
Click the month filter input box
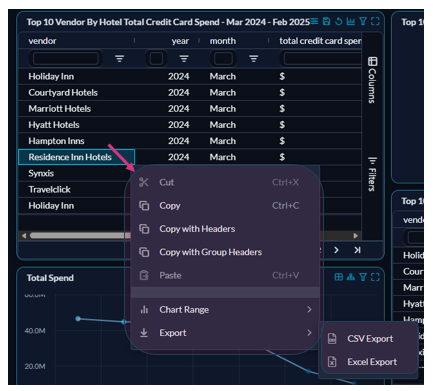click(x=223, y=59)
